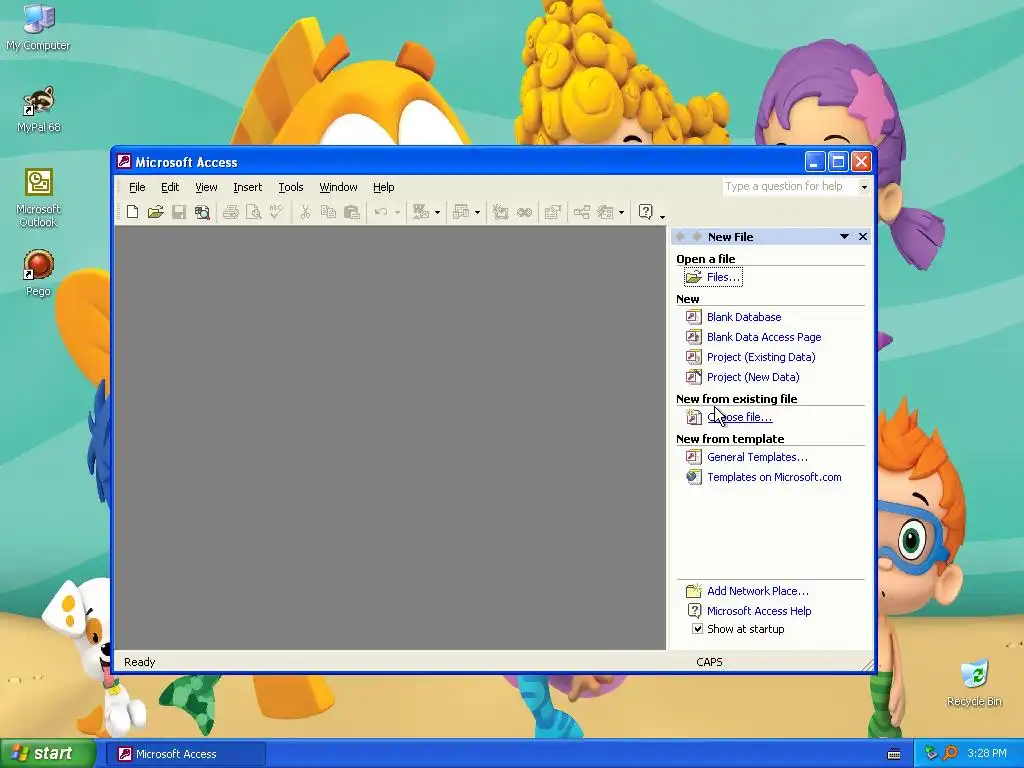
Task: Open the Undo dropdown arrow
Action: tap(397, 212)
